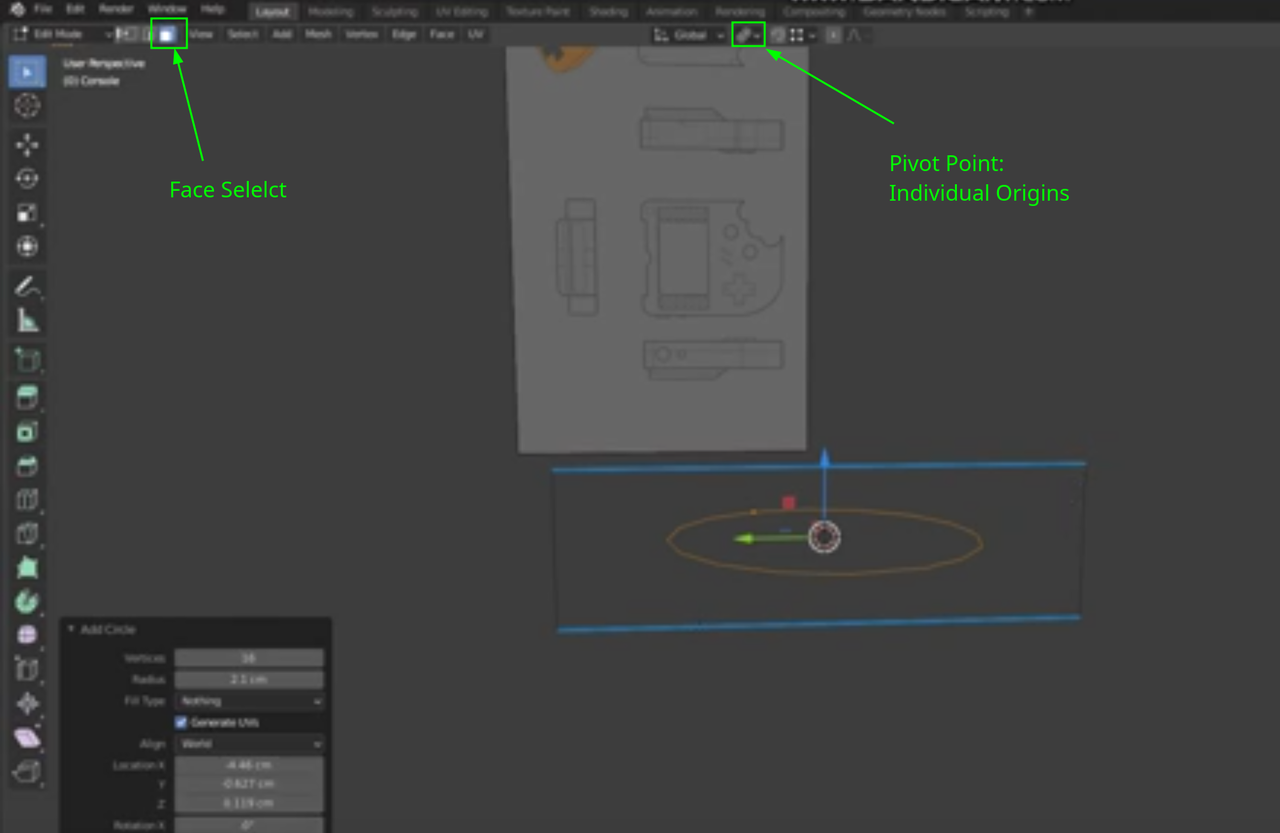Open the Help menu
This screenshot has height=833, width=1280.
(x=212, y=9)
